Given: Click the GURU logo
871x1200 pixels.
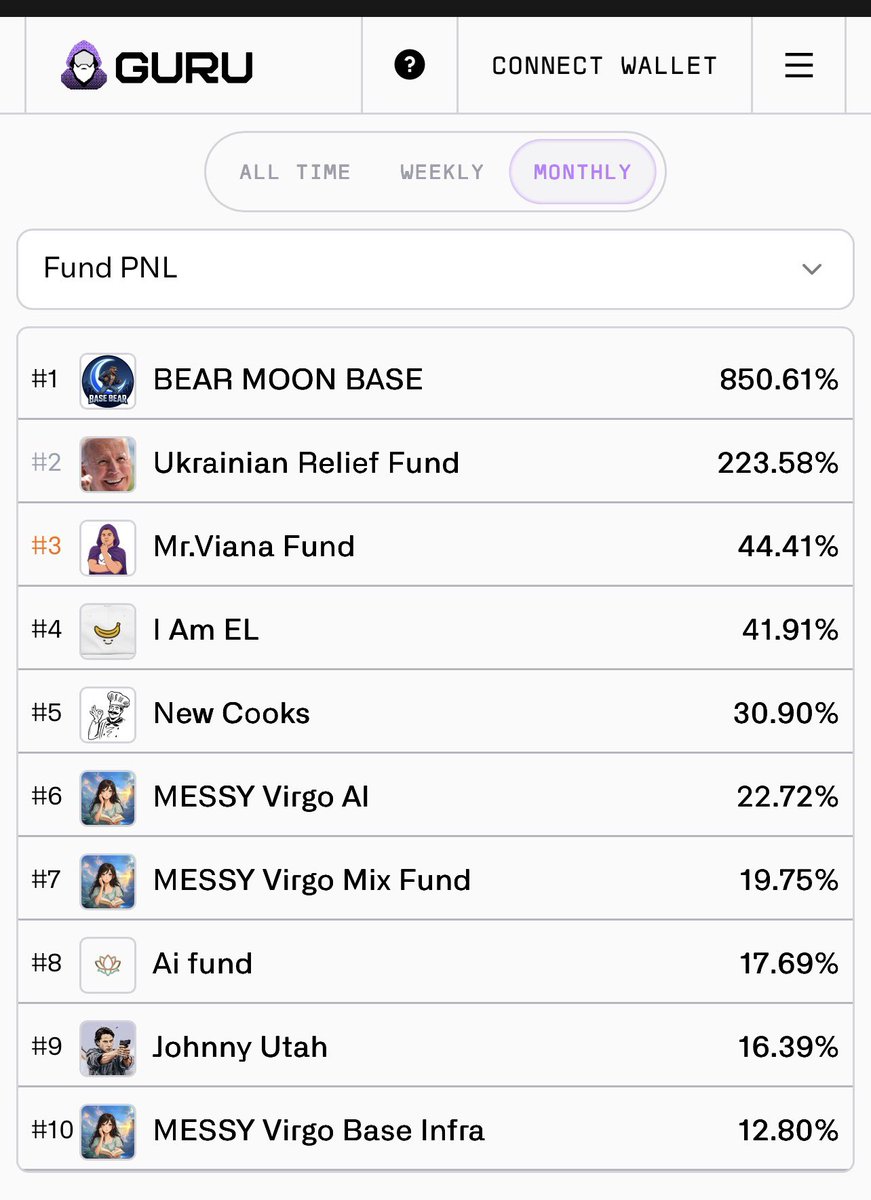Looking at the screenshot, I should [157, 66].
